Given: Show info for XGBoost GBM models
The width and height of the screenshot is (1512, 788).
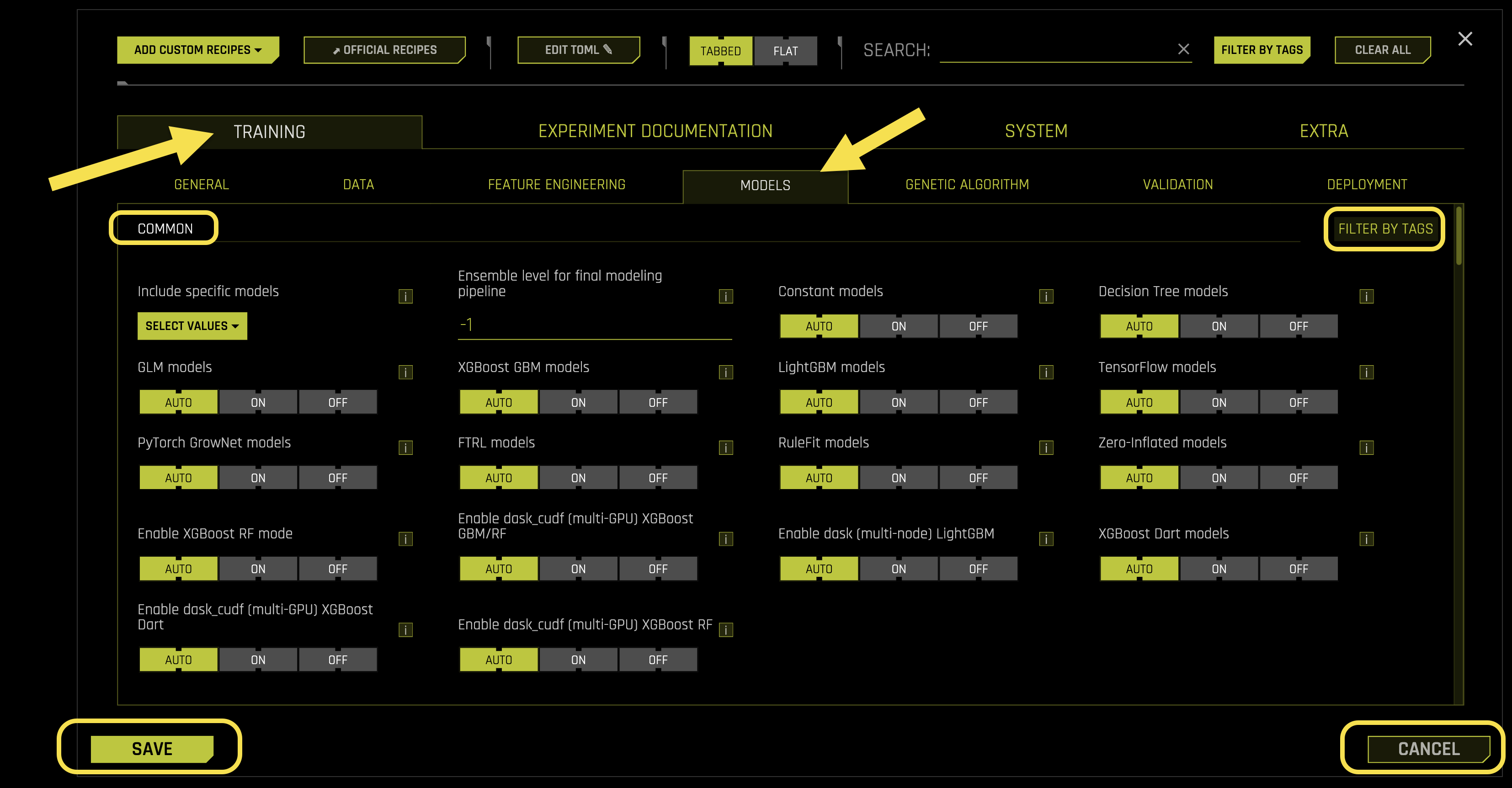Looking at the screenshot, I should point(725,372).
